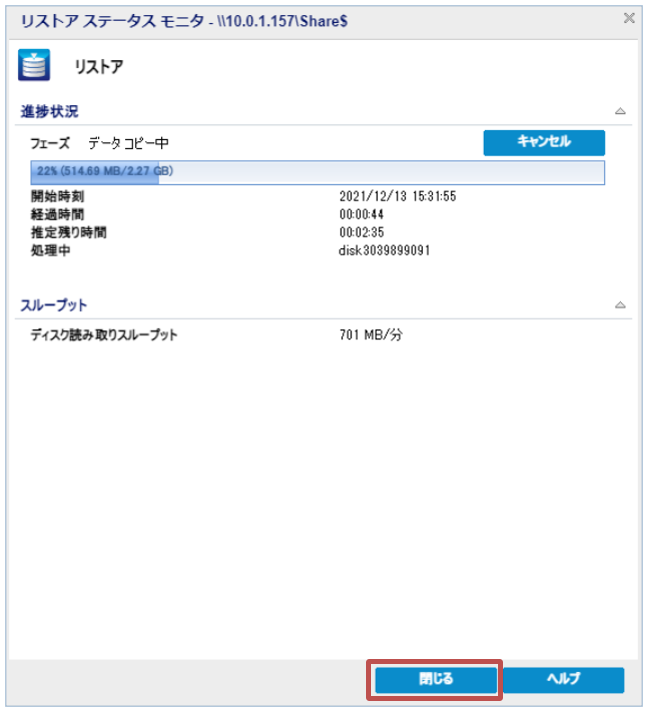Click the 閉じる button
This screenshot has width=646, height=710.
coord(435,679)
